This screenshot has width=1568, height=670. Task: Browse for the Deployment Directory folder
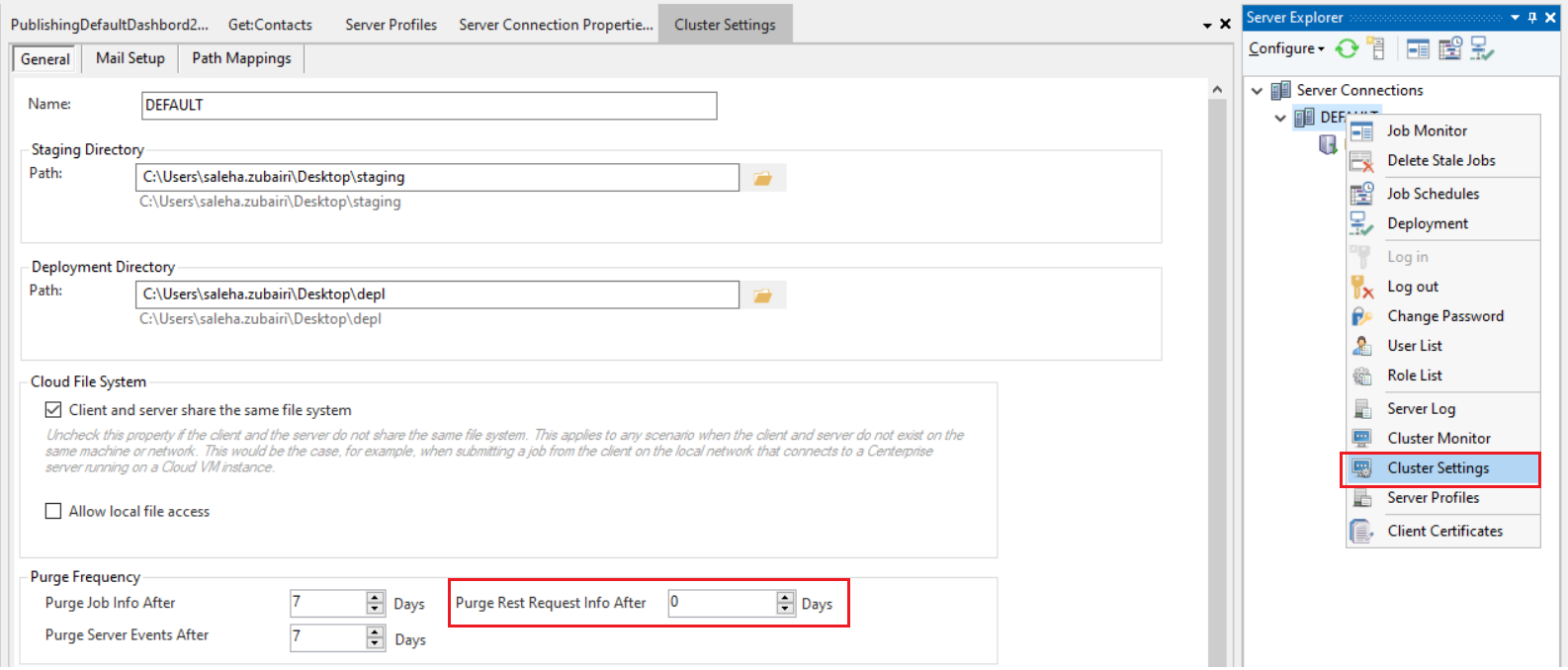(763, 295)
